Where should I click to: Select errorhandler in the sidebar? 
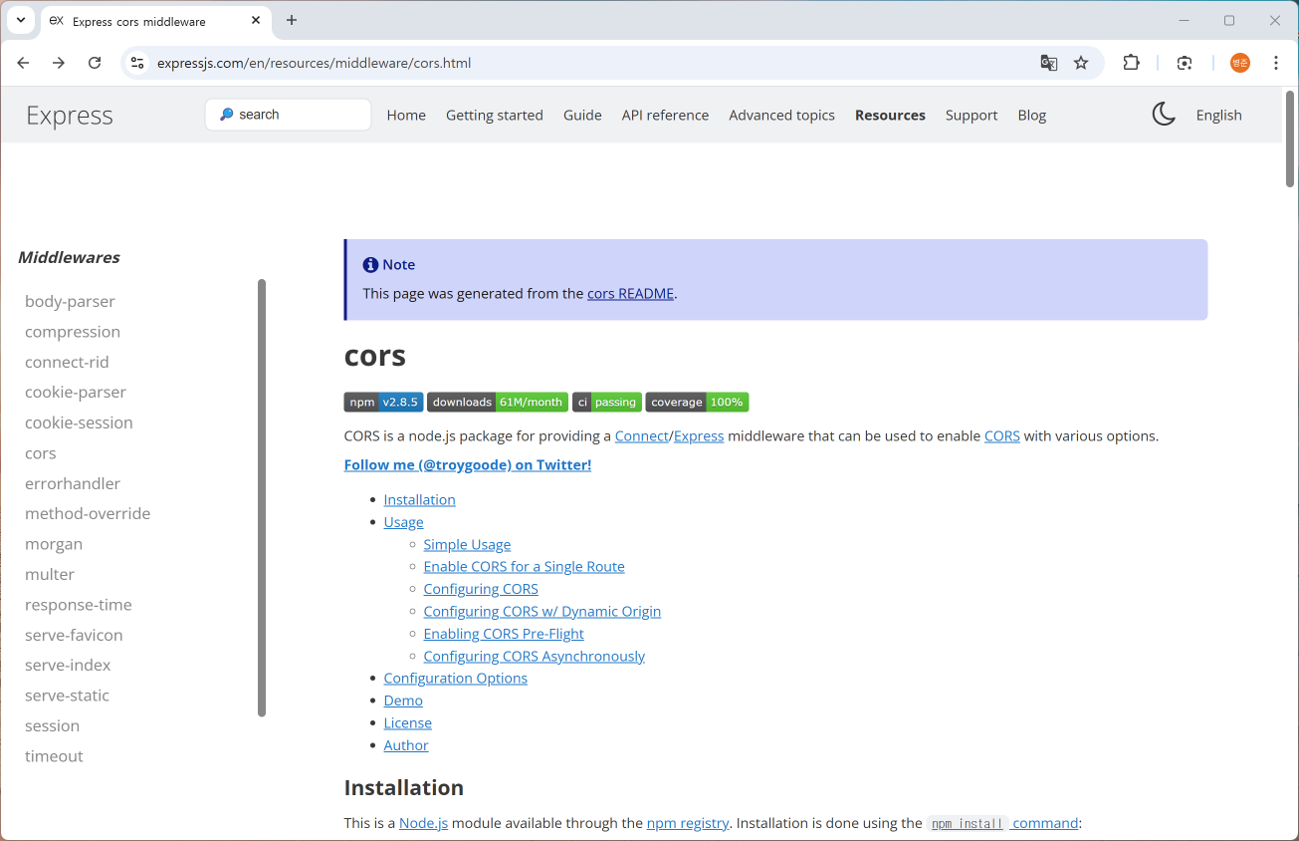pyautogui.click(x=72, y=483)
